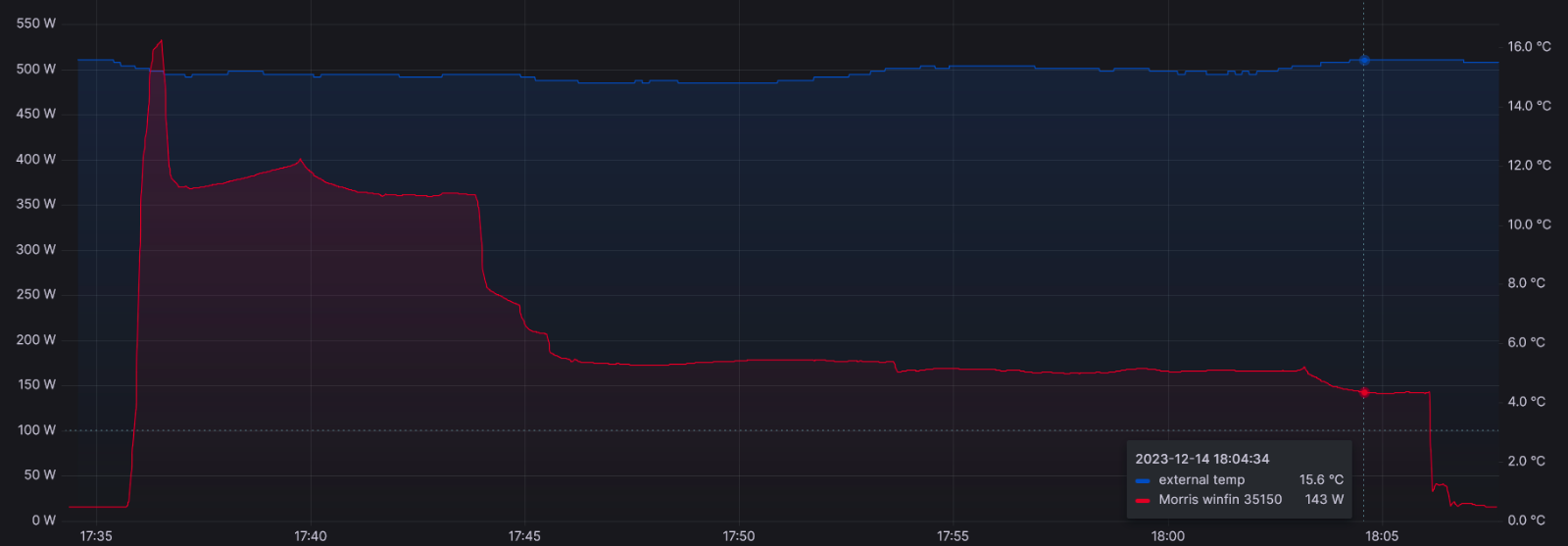Click the red Morris winfin legend swatch
This screenshot has height=546, width=1568.
pos(1143,500)
